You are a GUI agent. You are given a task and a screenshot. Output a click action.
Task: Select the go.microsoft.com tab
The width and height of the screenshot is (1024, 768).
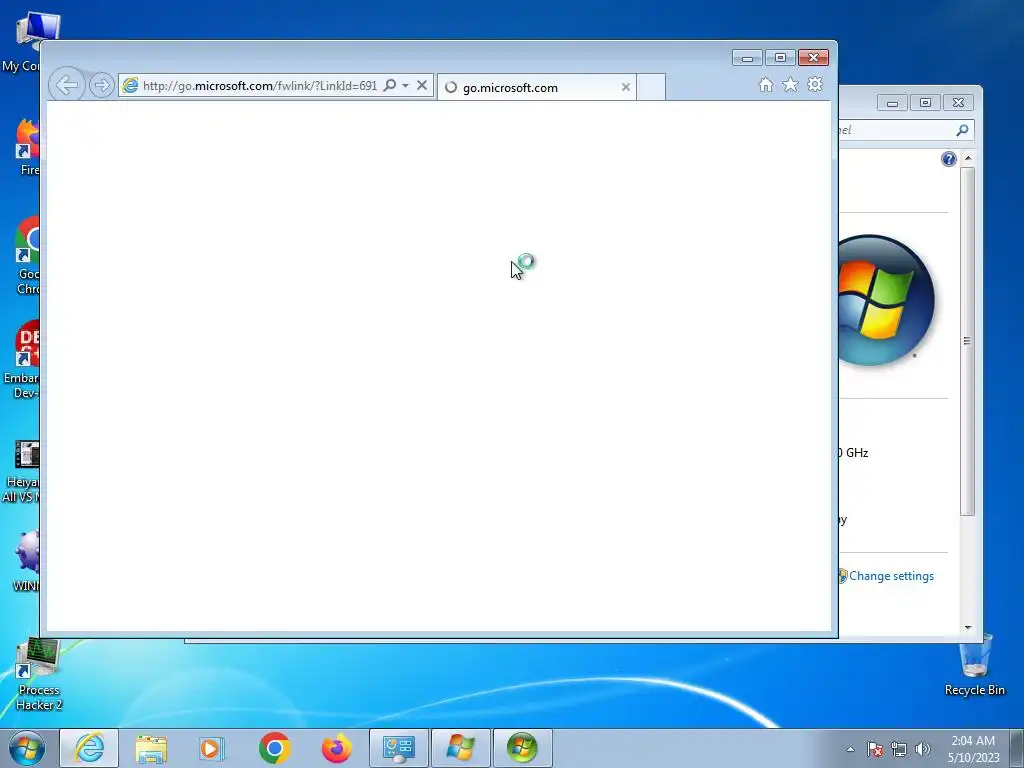click(x=536, y=88)
